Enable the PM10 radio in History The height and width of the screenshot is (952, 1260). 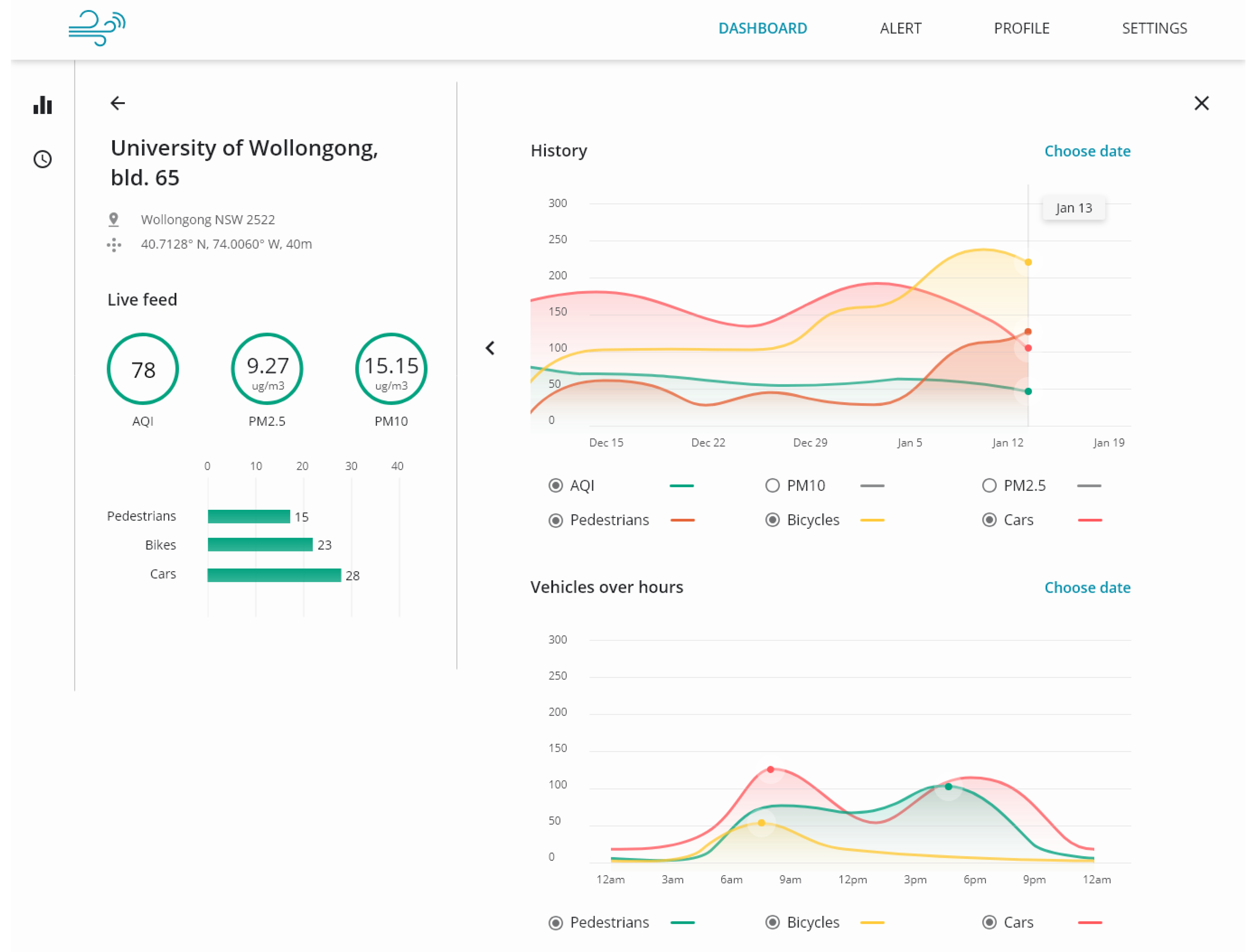(x=772, y=485)
